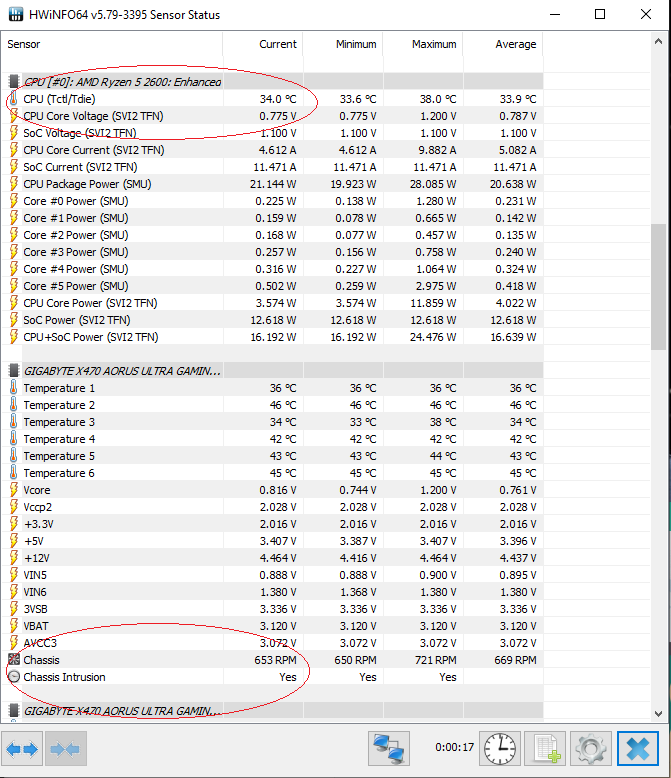Select the CPU Core Current (SVI2 TFN) row
Screen dimensions: 671x778
coord(272,149)
